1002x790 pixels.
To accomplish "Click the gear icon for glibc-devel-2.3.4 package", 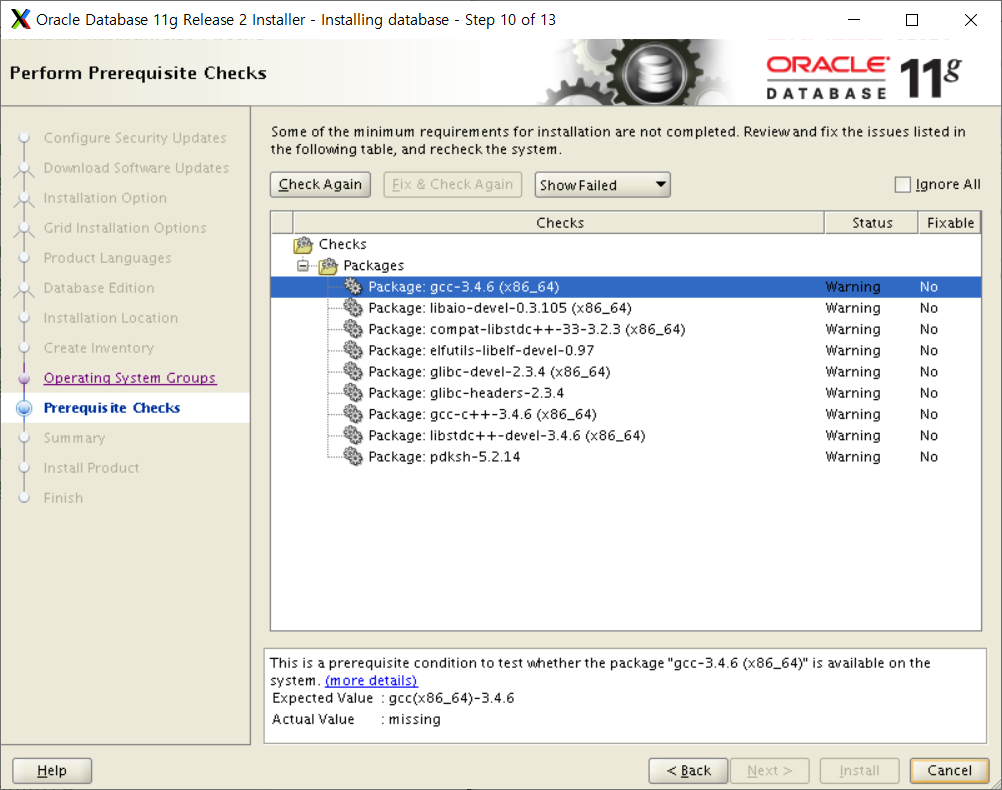I will pyautogui.click(x=353, y=371).
